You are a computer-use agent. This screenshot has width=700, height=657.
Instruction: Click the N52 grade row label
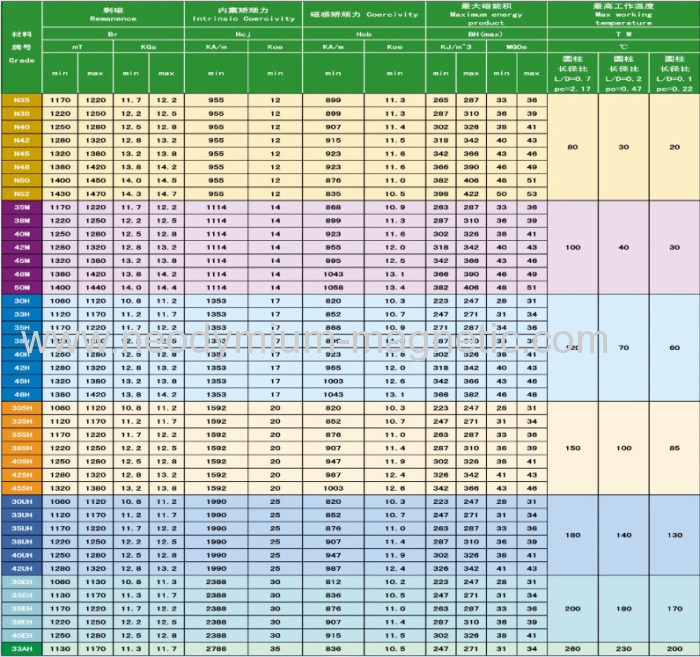click(21, 194)
